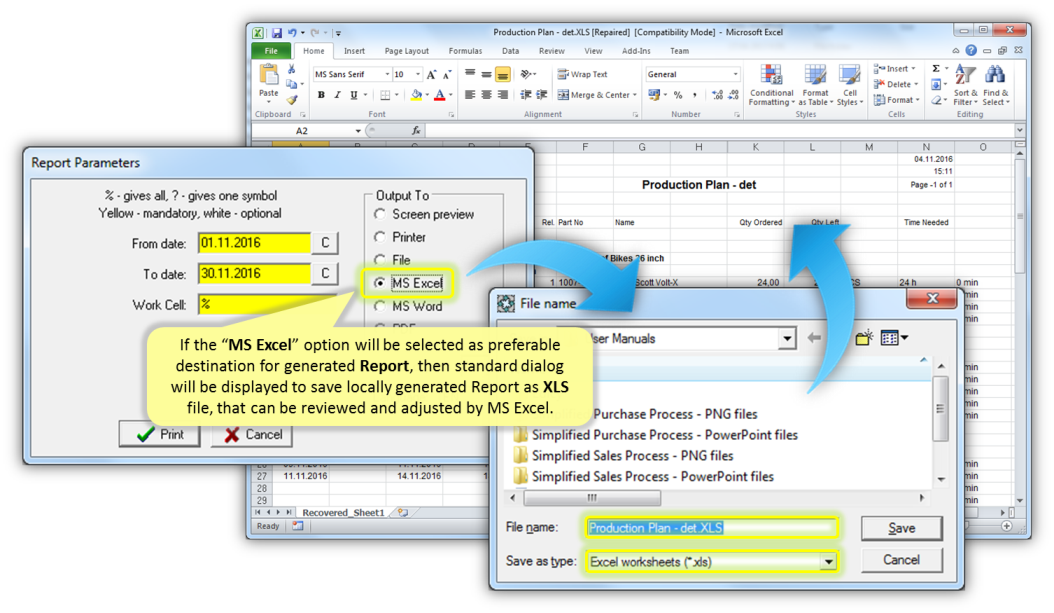Open the Sort & Filter dropdown

pyautogui.click(x=965, y=85)
